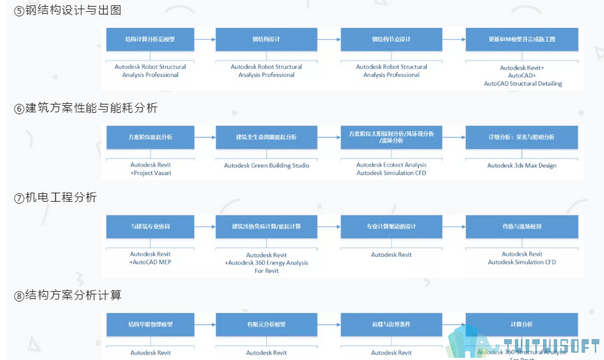Select the 太阳辐射分析/风环境分析 flow box

(391, 137)
